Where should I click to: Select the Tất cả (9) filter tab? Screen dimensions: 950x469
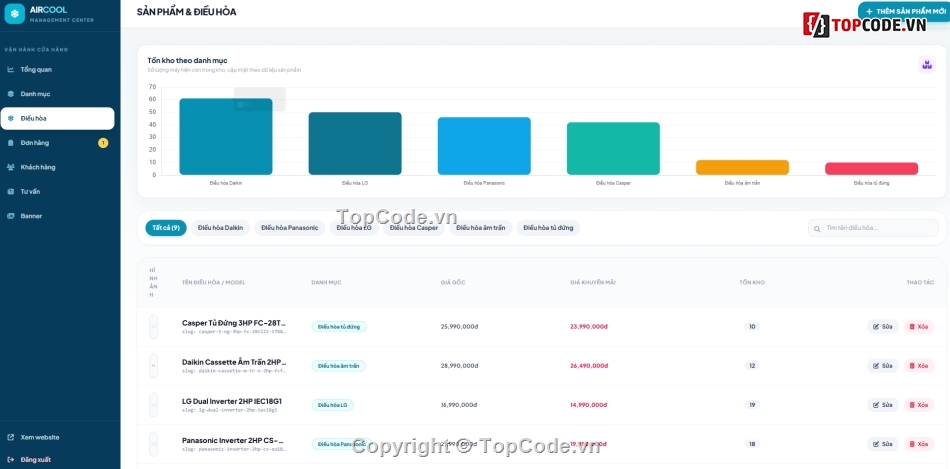pyautogui.click(x=166, y=228)
